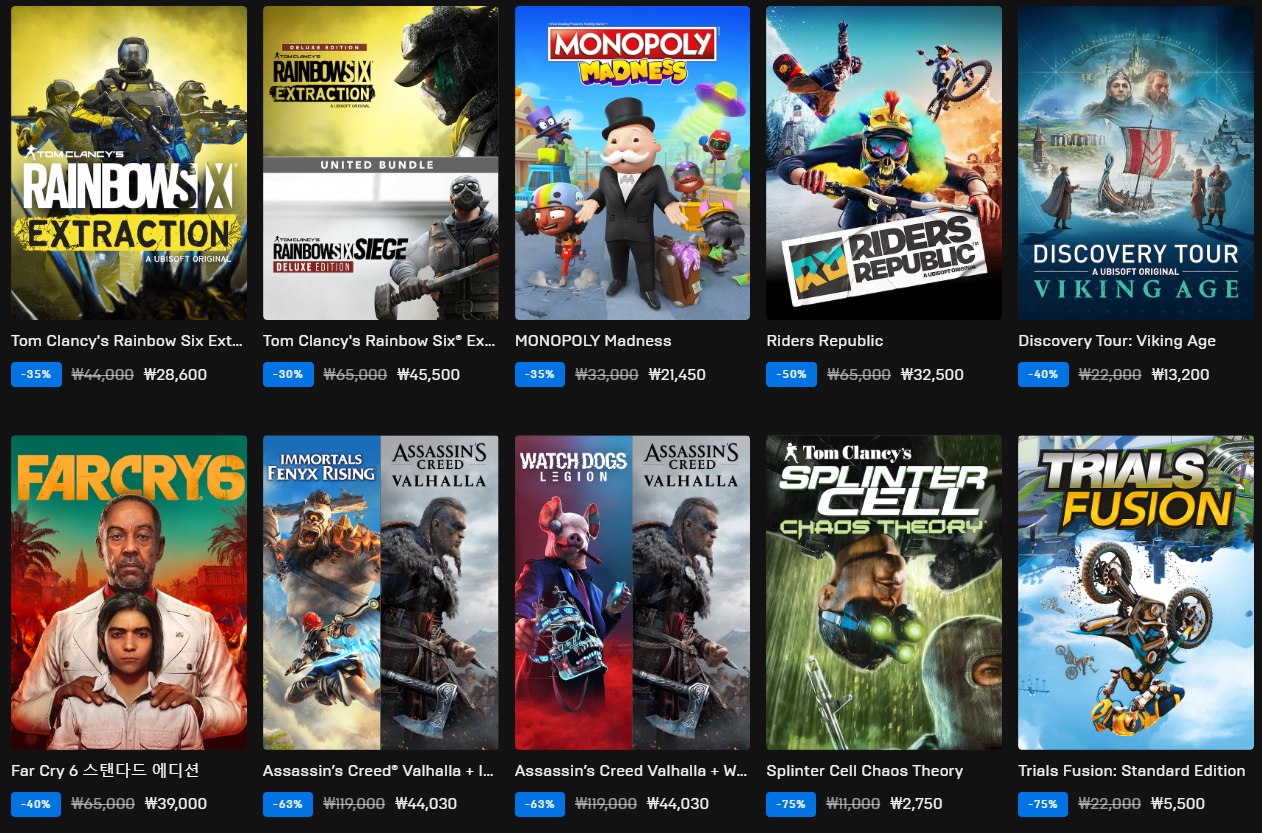1262x833 pixels.
Task: Click the -50% discount badge under Riders Republic
Action: [x=792, y=375]
